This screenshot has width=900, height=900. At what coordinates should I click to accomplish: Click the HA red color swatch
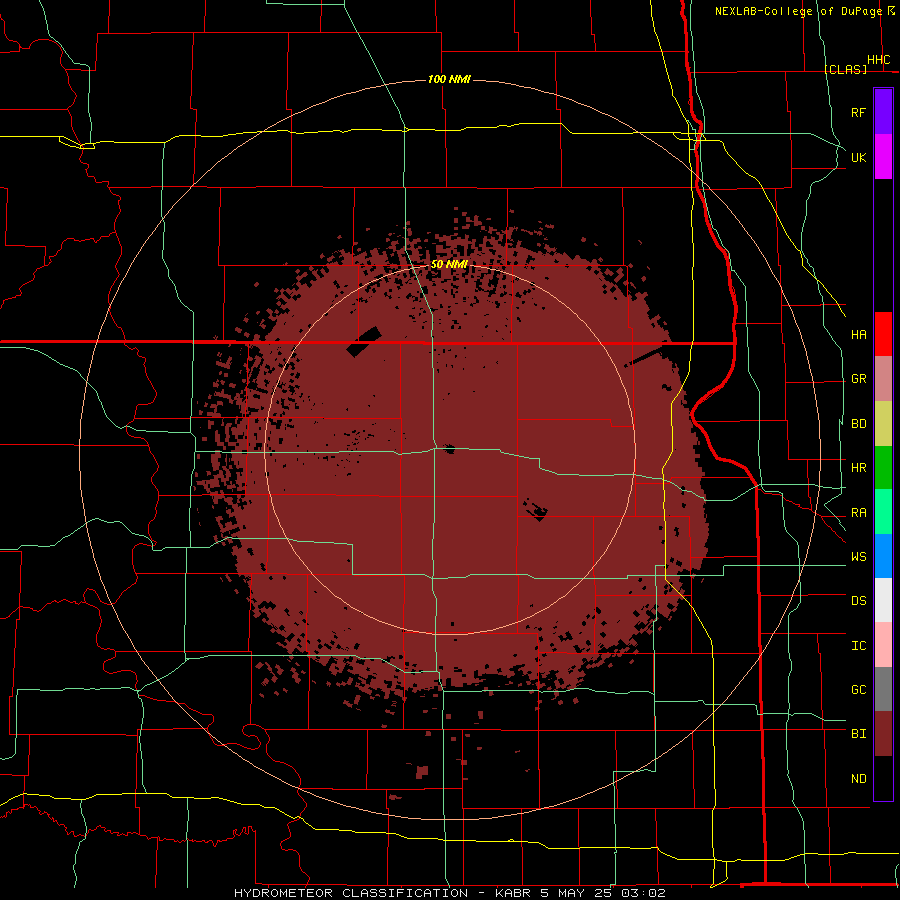point(883,334)
